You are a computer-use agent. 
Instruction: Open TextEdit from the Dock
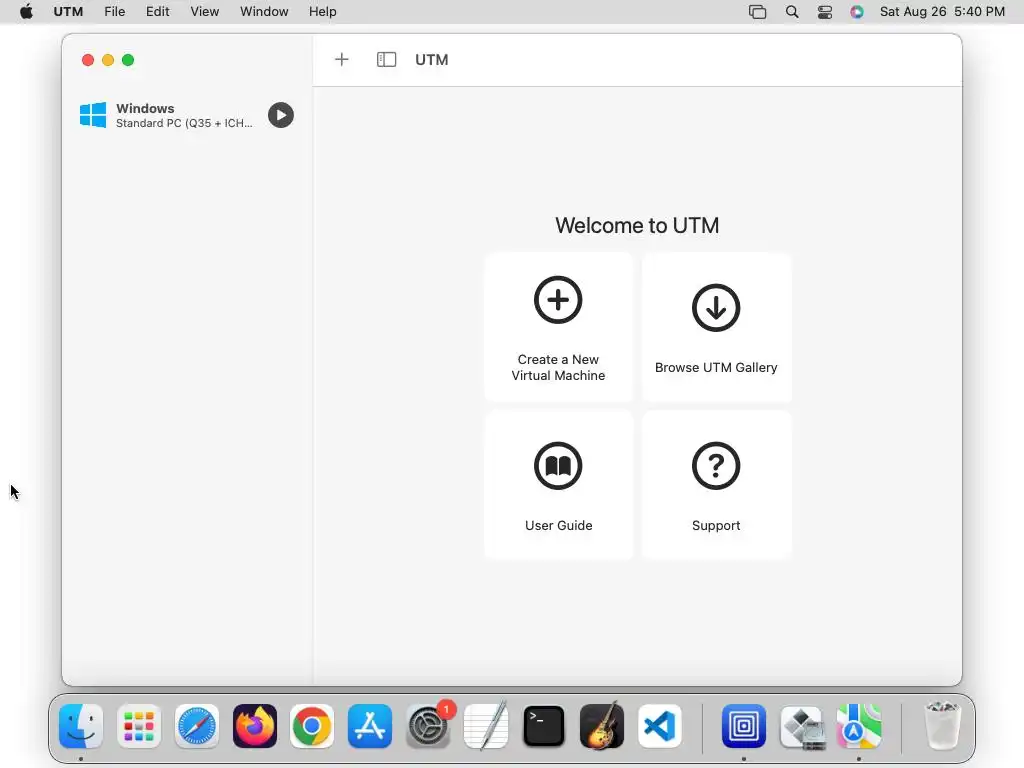click(486, 726)
